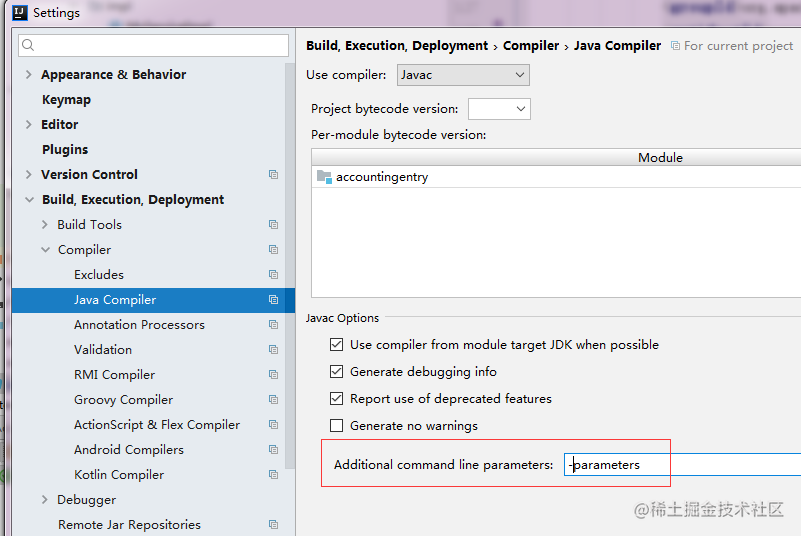Image resolution: width=801 pixels, height=536 pixels.
Task: Select Excludes under Compiler
Action: (x=99, y=275)
